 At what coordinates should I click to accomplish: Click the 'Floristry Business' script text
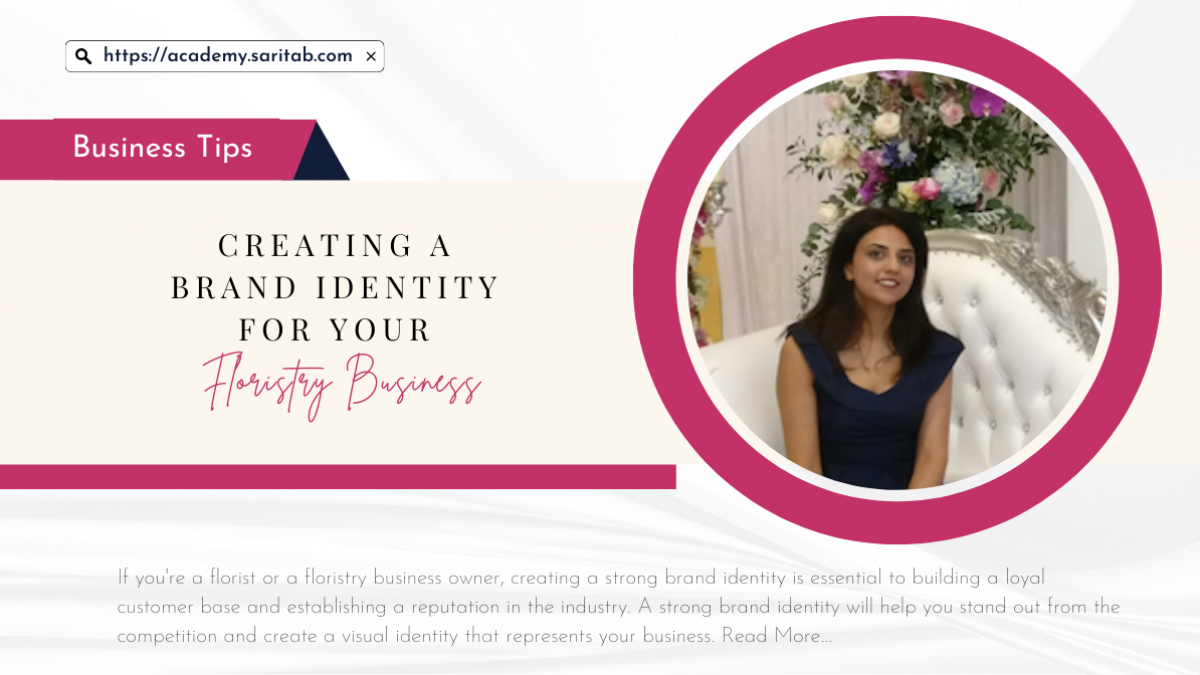(x=342, y=385)
